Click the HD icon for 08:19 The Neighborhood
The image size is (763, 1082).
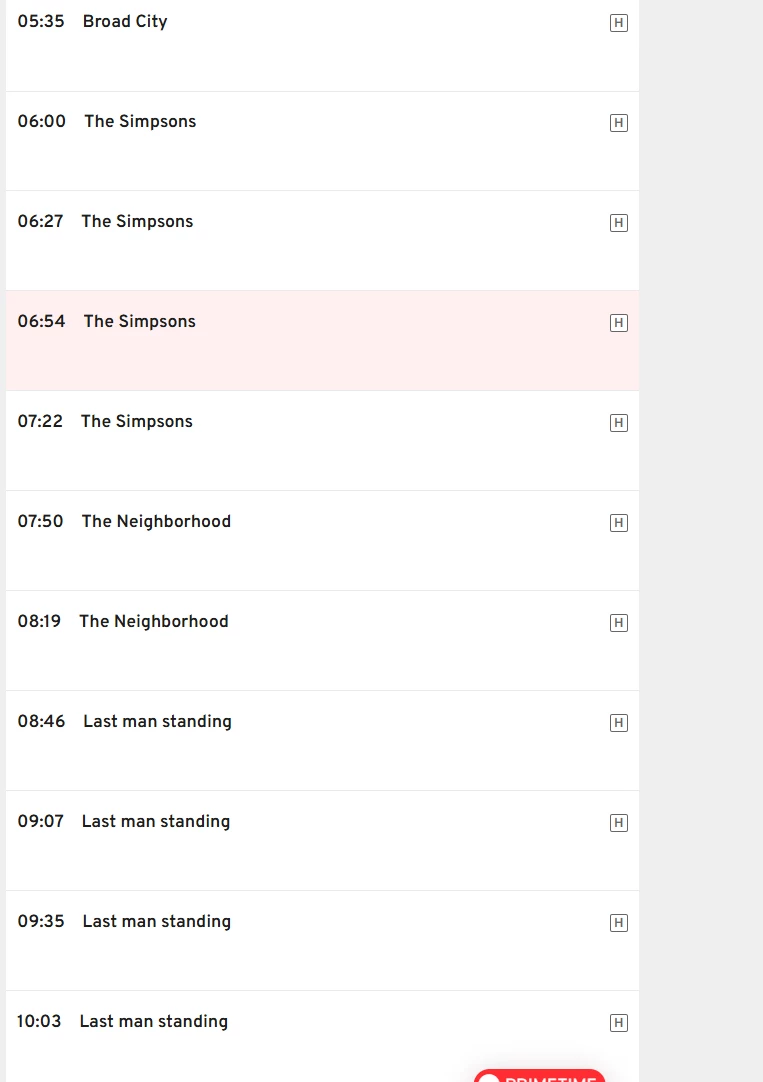pyautogui.click(x=619, y=623)
